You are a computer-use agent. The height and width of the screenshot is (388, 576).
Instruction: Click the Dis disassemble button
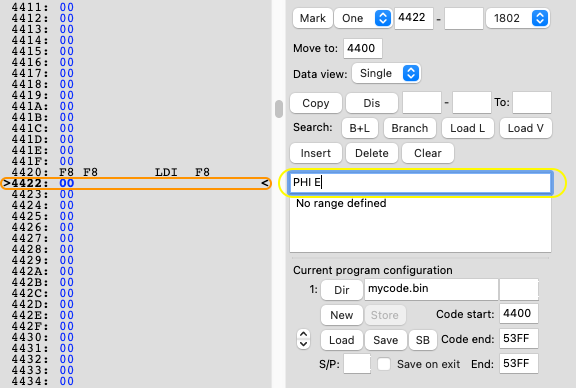pos(372,103)
